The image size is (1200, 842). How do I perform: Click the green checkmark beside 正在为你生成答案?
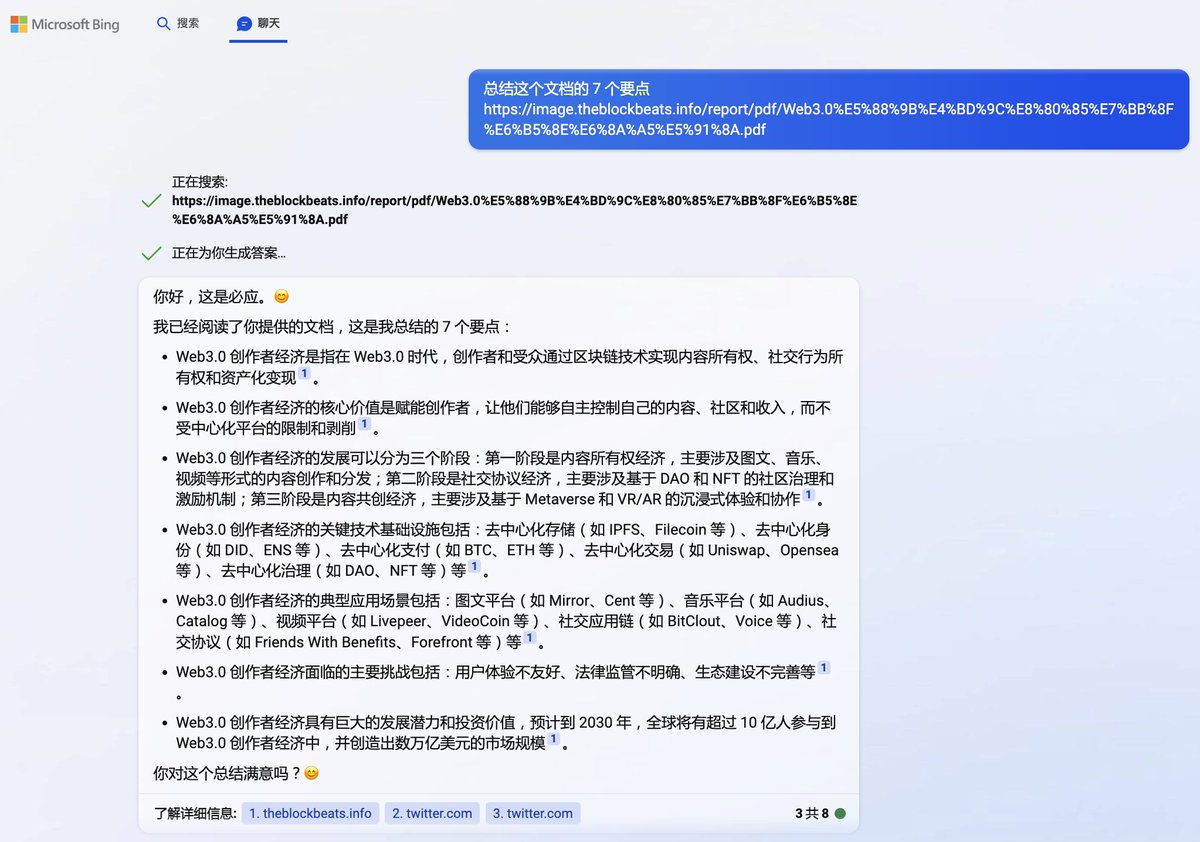pyautogui.click(x=152, y=253)
